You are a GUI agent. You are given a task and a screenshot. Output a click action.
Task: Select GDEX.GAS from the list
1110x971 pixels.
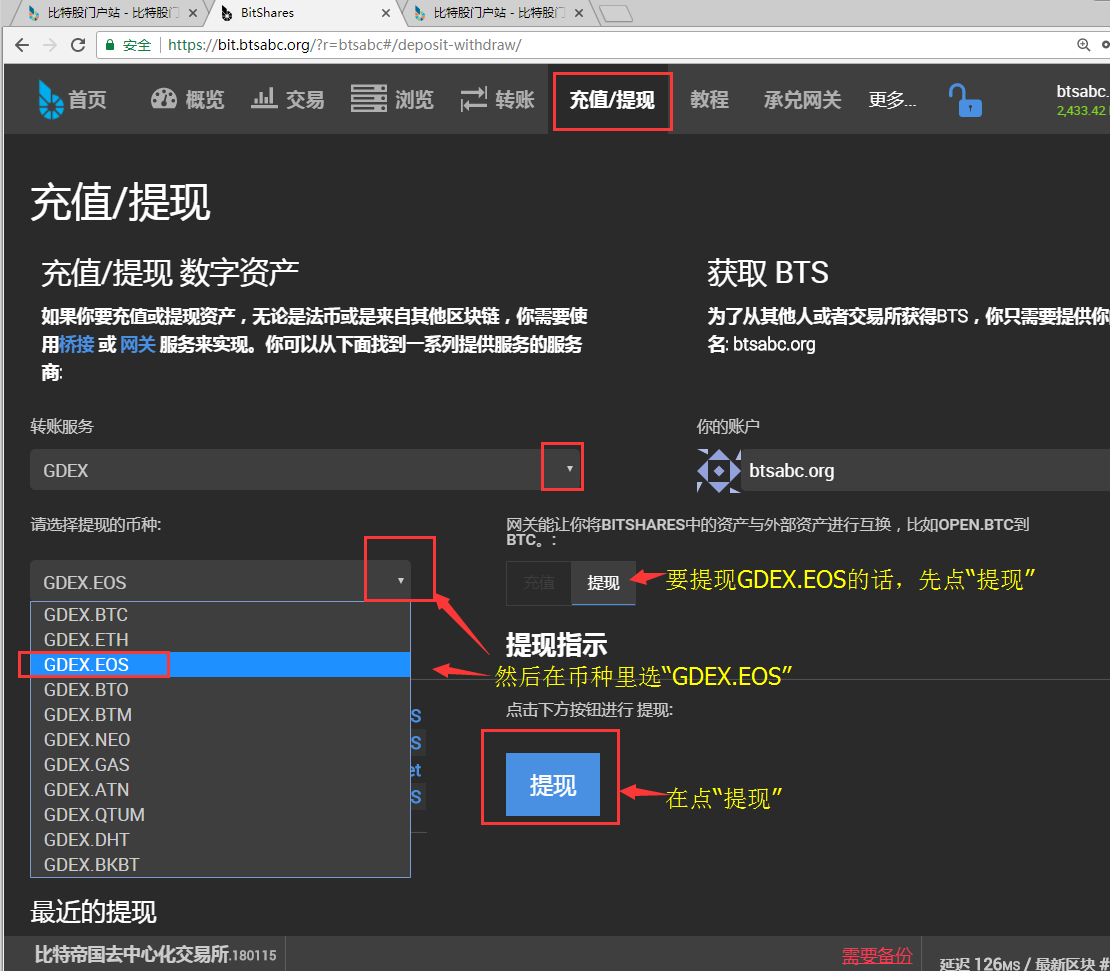point(220,764)
